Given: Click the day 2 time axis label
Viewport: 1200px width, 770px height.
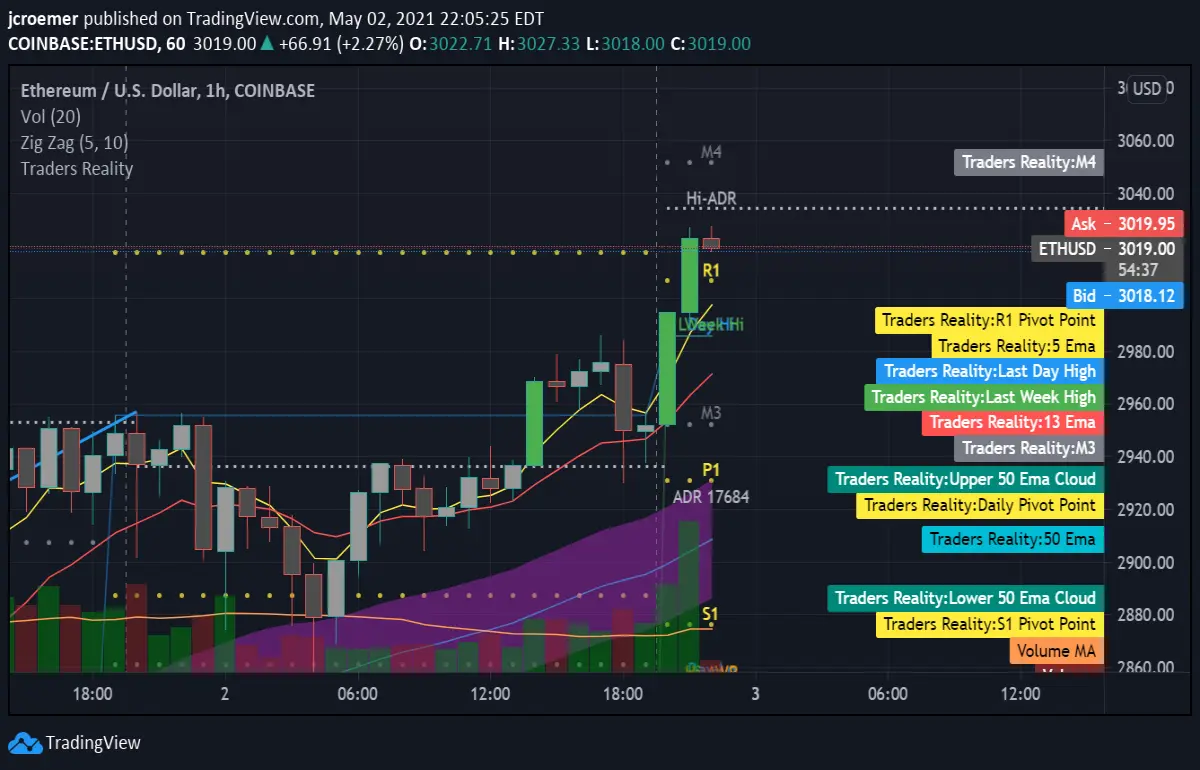Looking at the screenshot, I should 225,694.
